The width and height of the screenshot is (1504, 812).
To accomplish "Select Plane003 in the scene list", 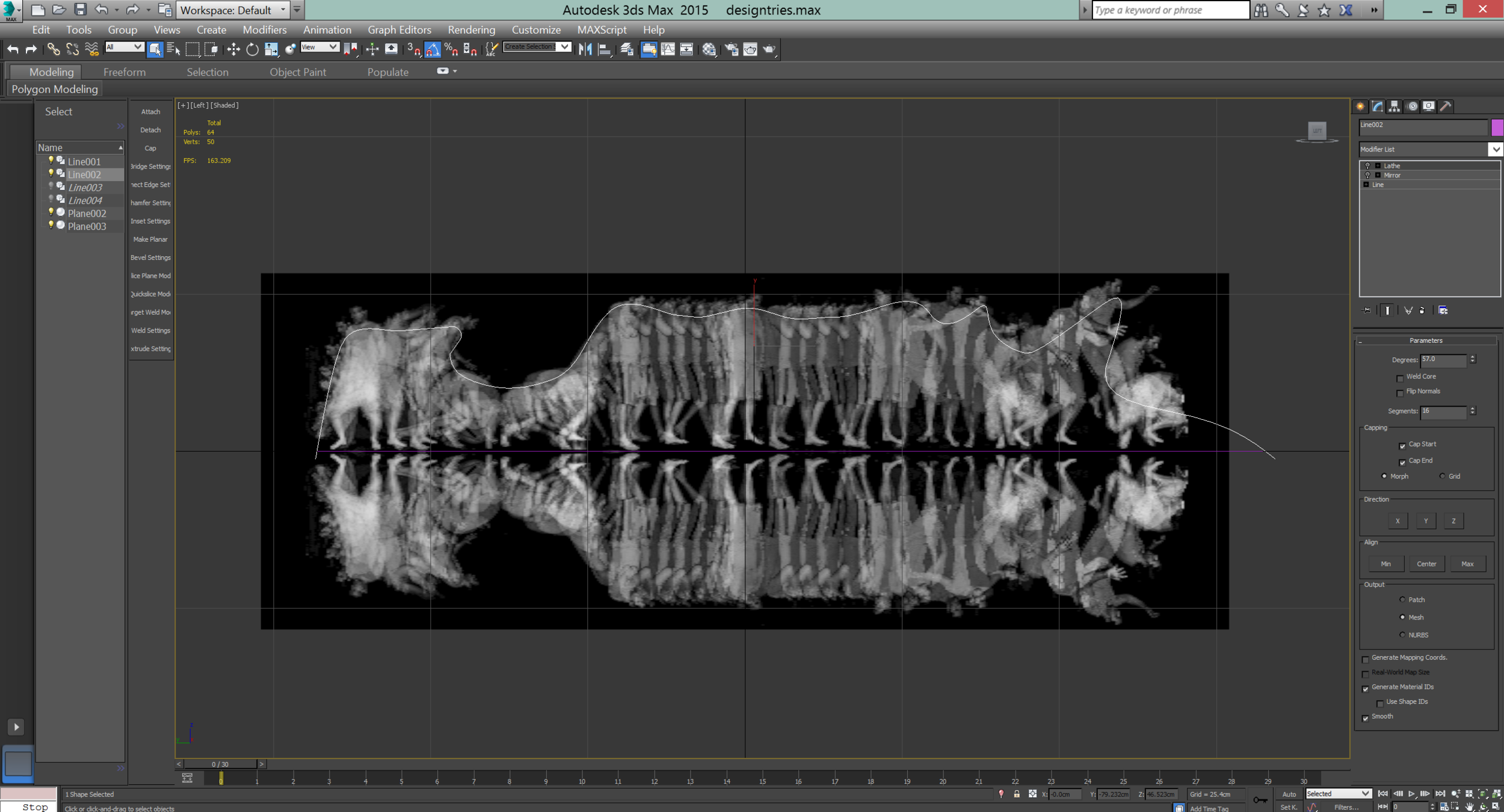I will point(87,226).
